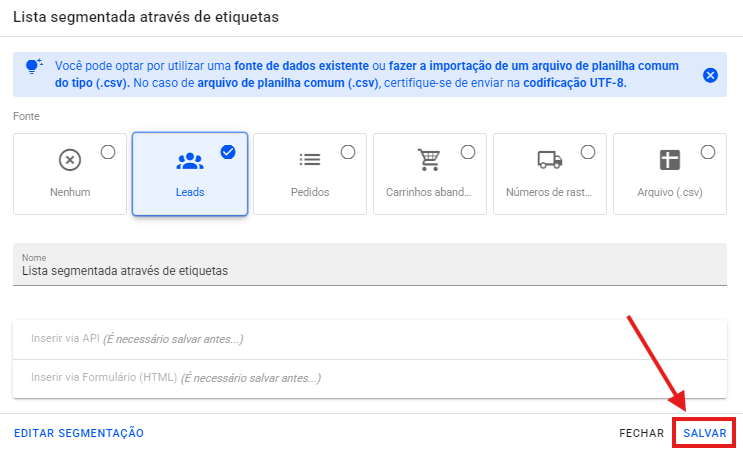Click the abandoned carts shopping cart icon
743x449 pixels.
[x=429, y=160]
